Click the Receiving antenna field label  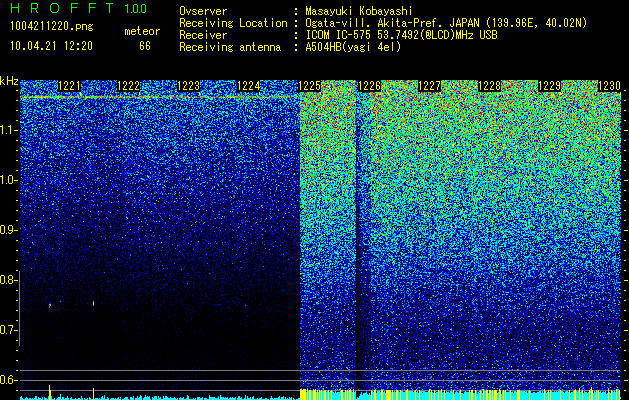[x=230, y=47]
